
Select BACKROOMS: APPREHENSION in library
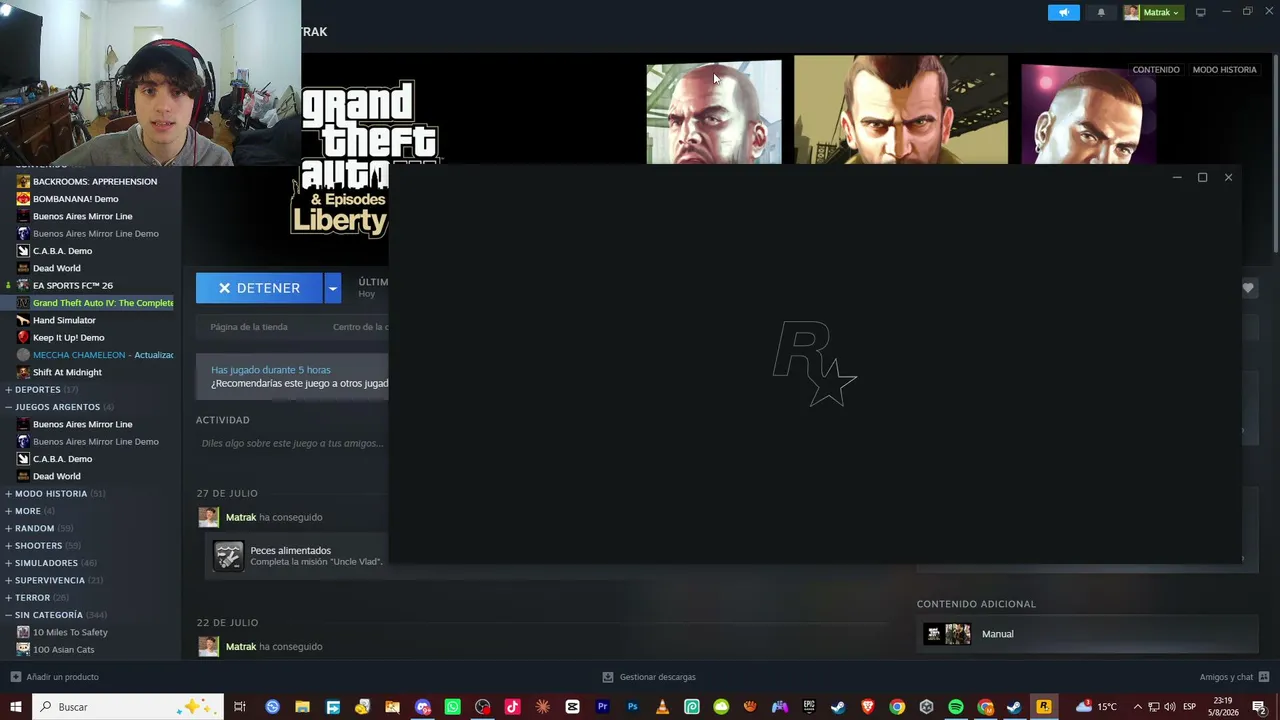(x=95, y=182)
